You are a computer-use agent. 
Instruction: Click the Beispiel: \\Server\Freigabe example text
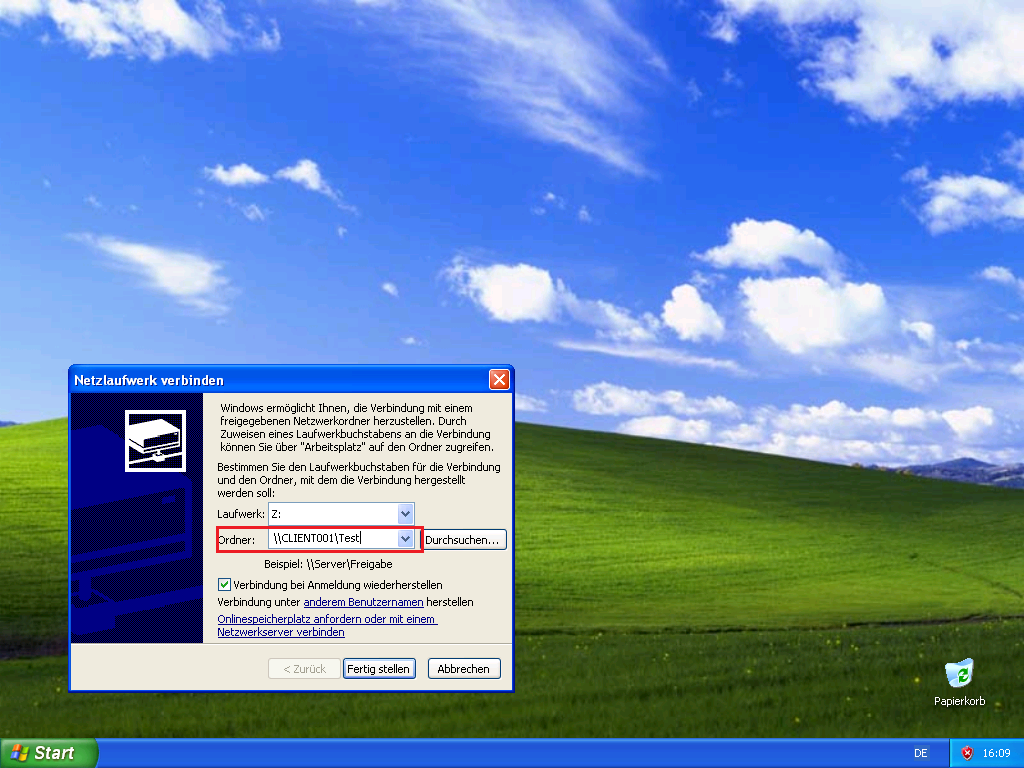point(328,564)
